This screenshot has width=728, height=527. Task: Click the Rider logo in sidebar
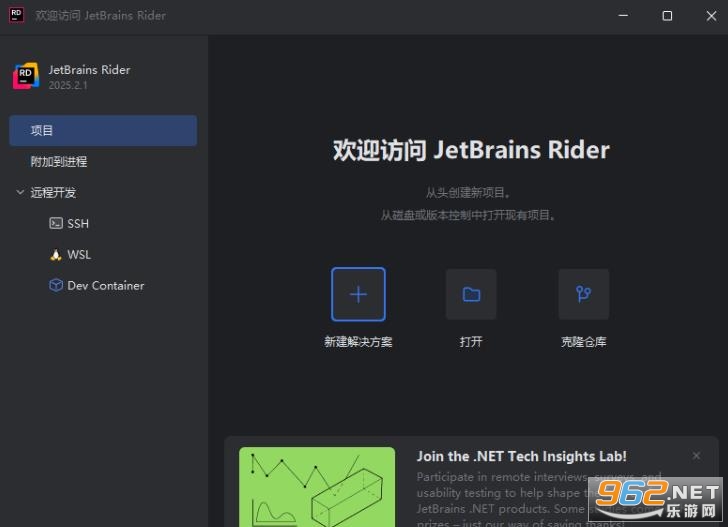(x=26, y=76)
